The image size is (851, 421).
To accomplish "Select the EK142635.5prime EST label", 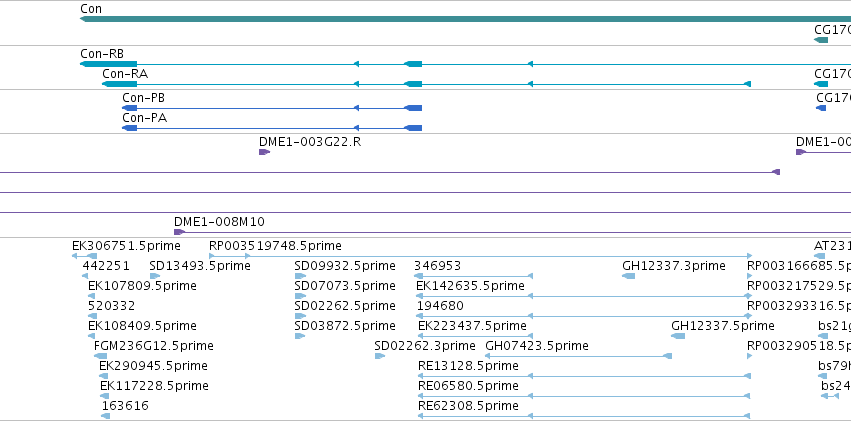I will point(471,285).
